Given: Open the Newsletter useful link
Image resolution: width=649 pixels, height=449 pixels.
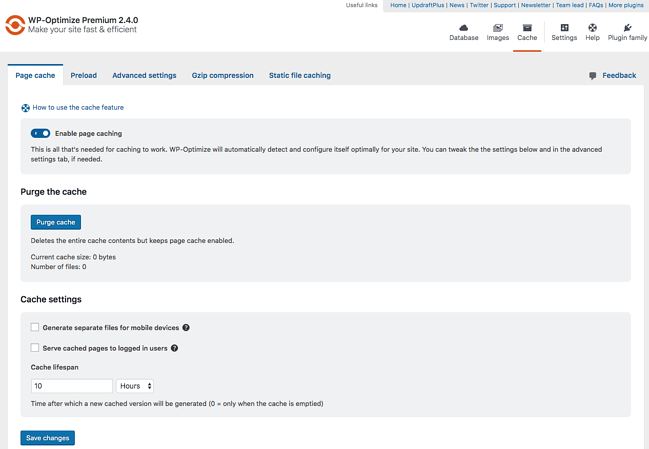Looking at the screenshot, I should pyautogui.click(x=536, y=5).
